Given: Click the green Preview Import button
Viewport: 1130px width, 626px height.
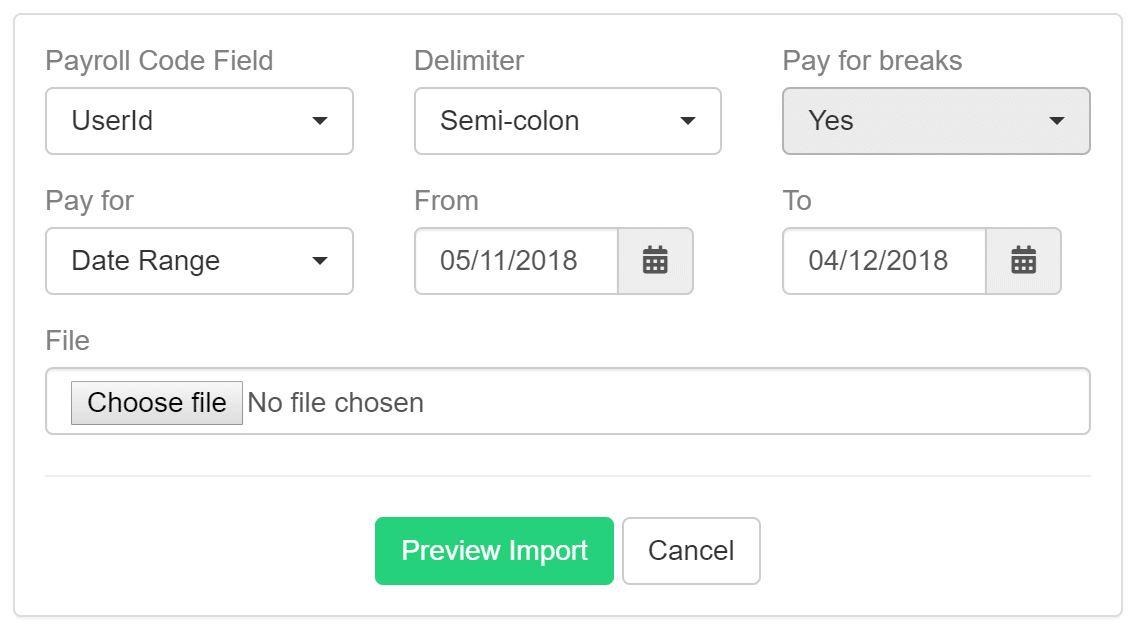Looking at the screenshot, I should coord(494,550).
